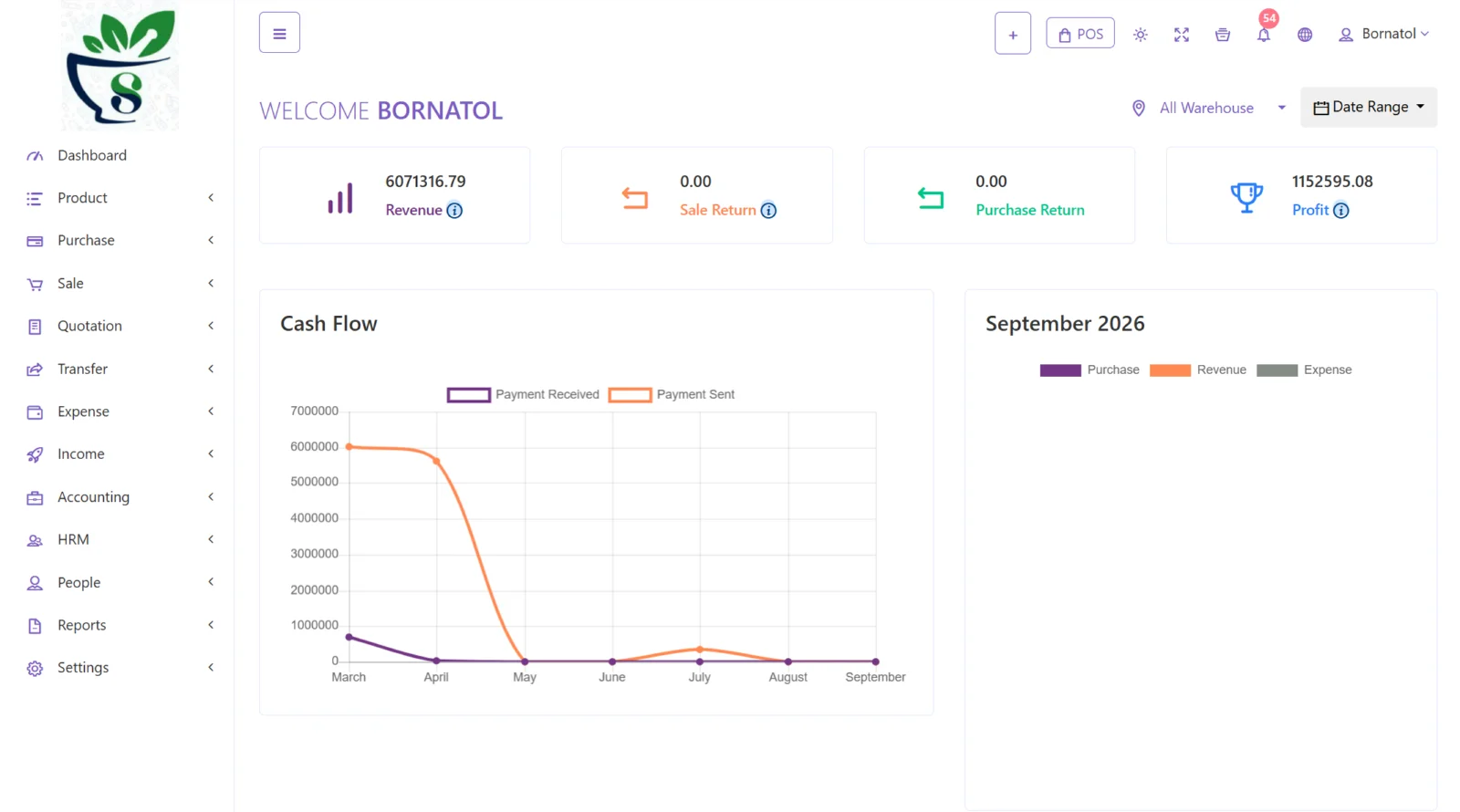1460x812 pixels.
Task: Toggle Purchase legend in September 2026 chart
Action: 1090,370
